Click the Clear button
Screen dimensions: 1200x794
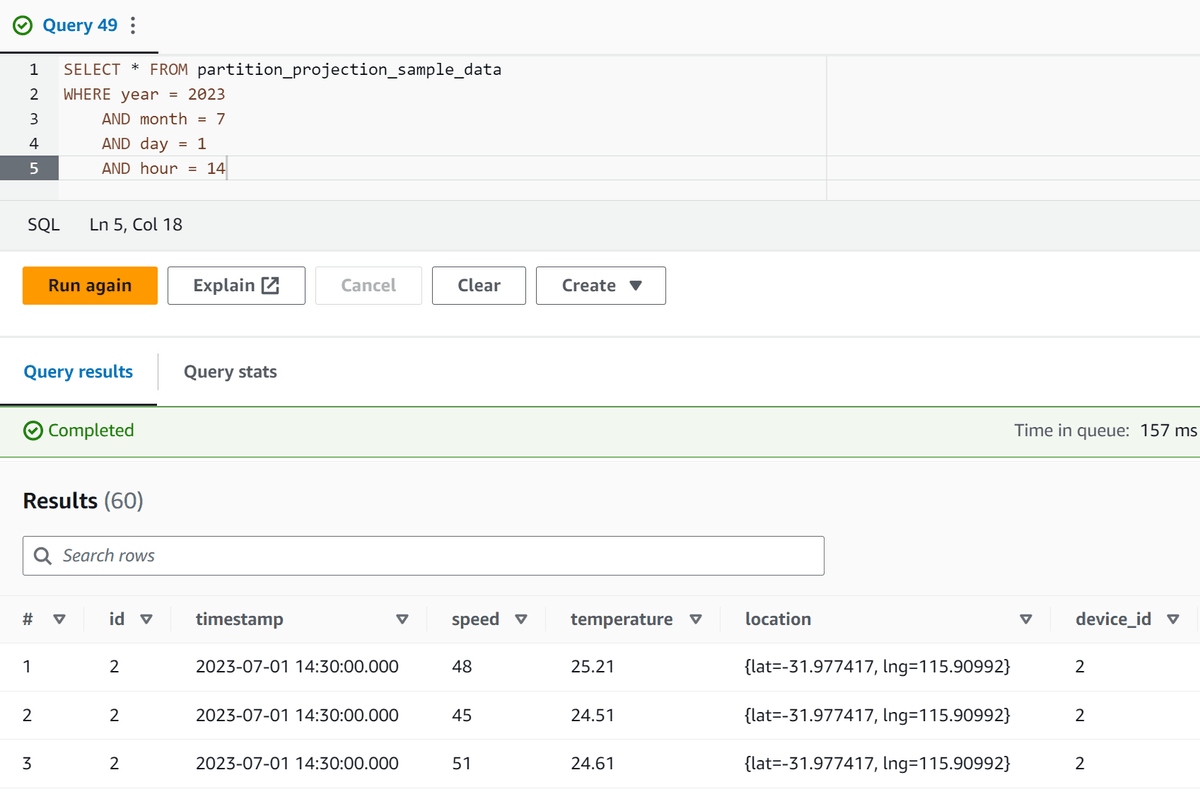pyautogui.click(x=478, y=285)
